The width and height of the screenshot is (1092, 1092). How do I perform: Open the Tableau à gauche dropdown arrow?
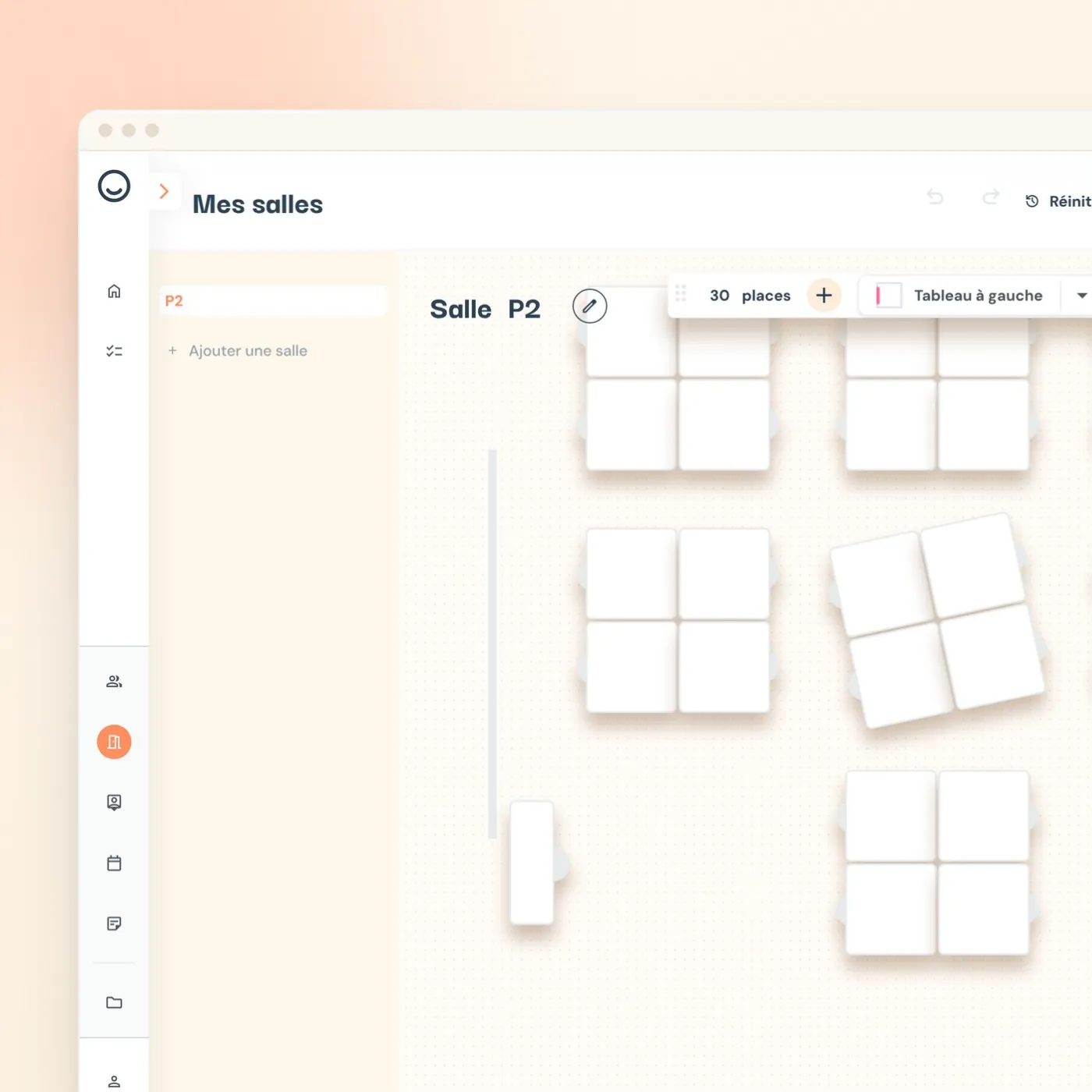[1081, 296]
